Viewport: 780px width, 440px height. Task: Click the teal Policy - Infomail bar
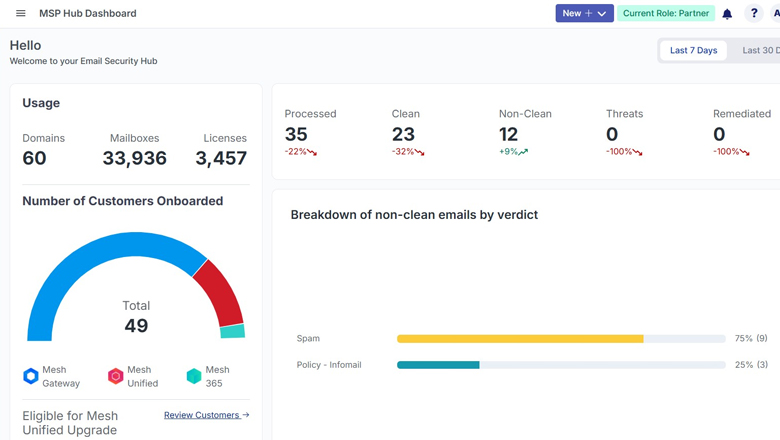[x=438, y=365]
